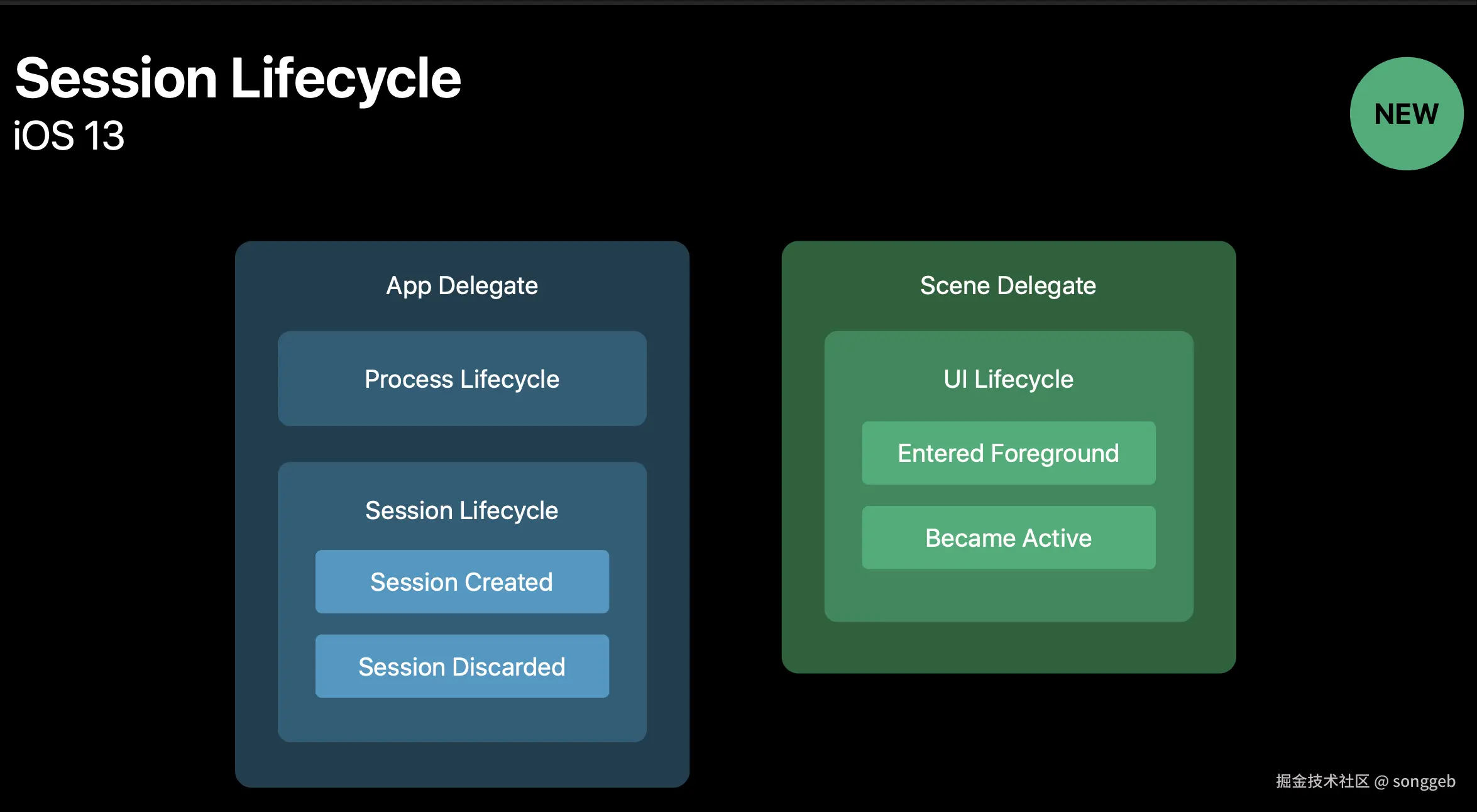The width and height of the screenshot is (1477, 812).
Task: Click the songgeb username in watermark
Action: click(1424, 781)
